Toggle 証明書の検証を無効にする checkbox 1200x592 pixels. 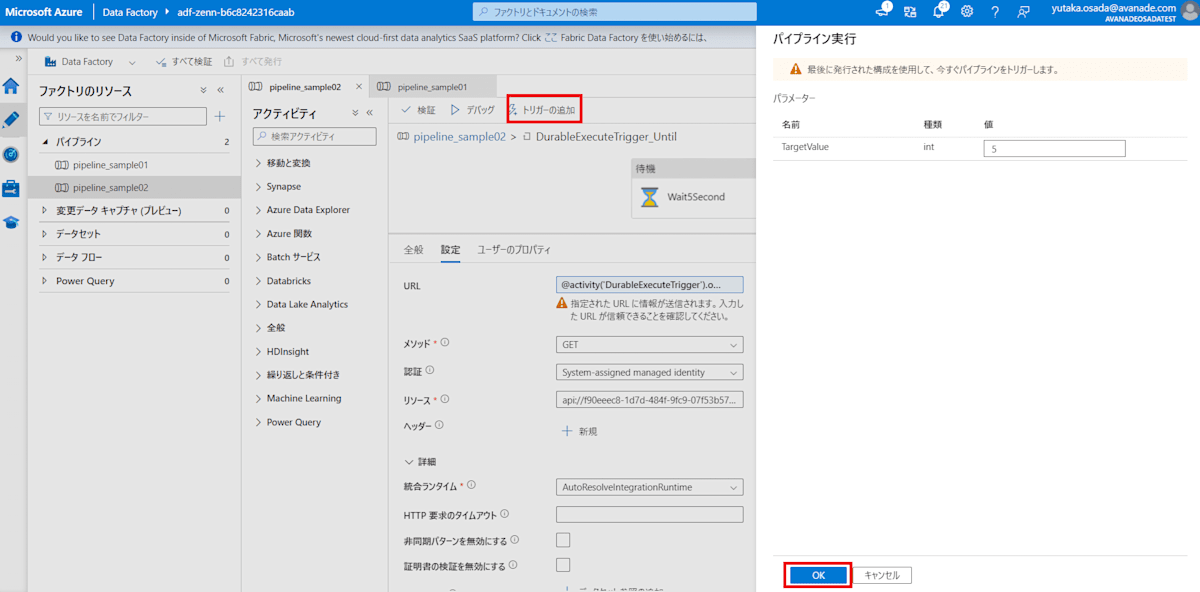563,565
